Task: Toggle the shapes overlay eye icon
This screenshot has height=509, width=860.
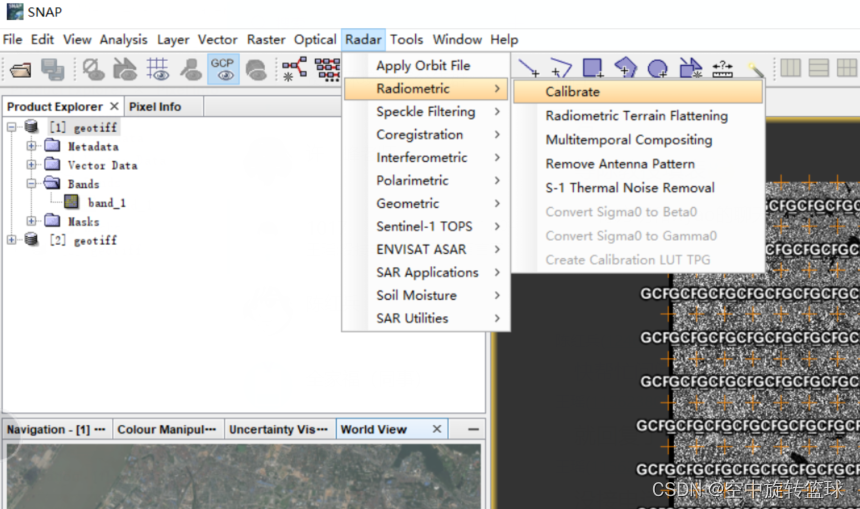Action: click(125, 70)
